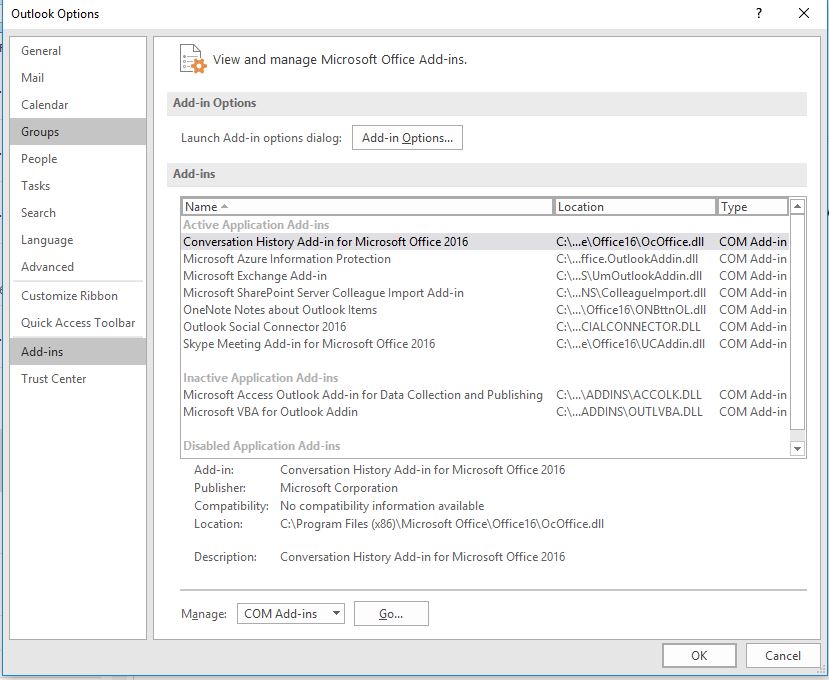Viewport: 829px width, 680px height.
Task: Click the full Program Files location path
Action: 441,523
